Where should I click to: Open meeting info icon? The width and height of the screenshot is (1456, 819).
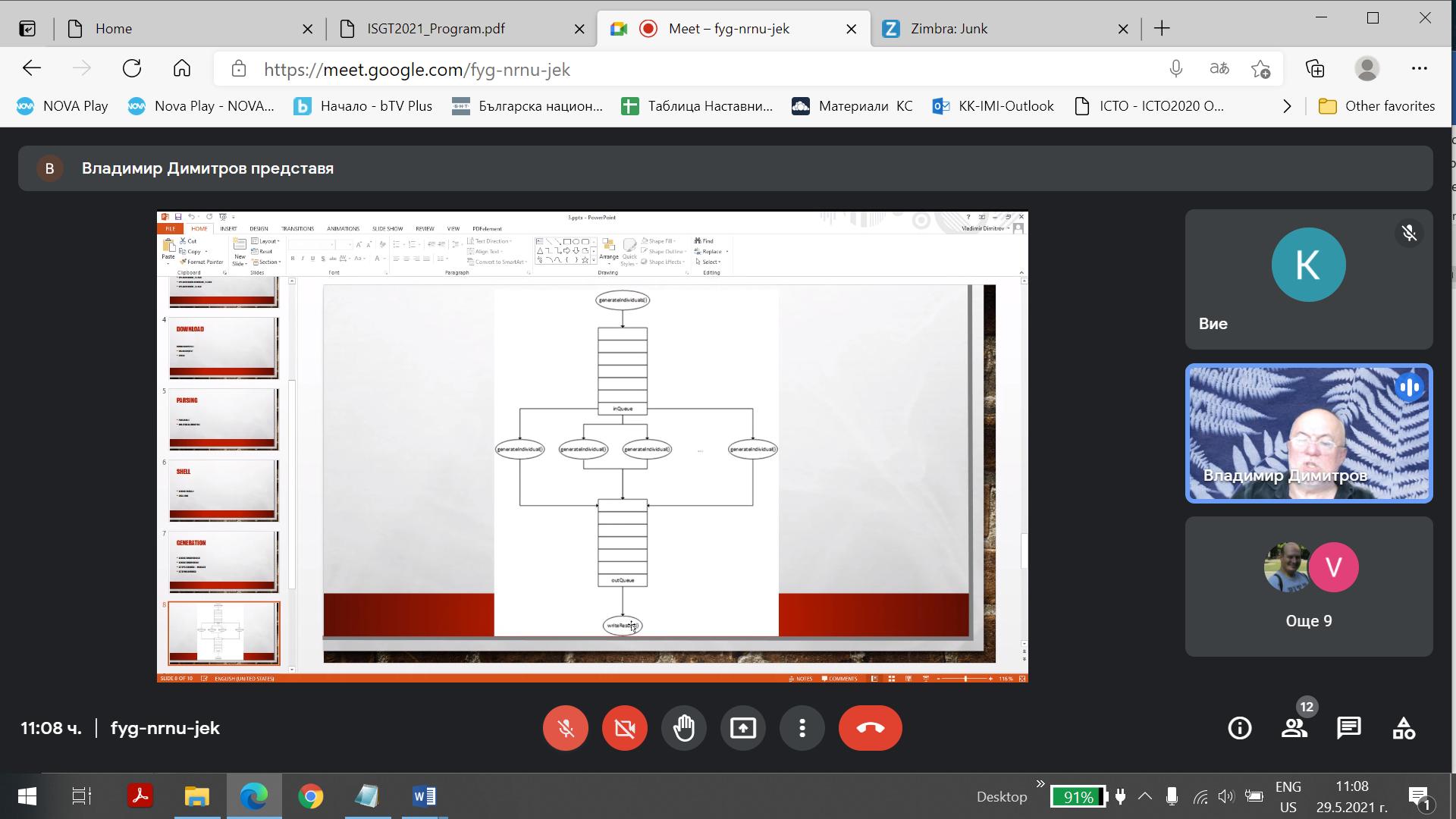pos(1240,728)
